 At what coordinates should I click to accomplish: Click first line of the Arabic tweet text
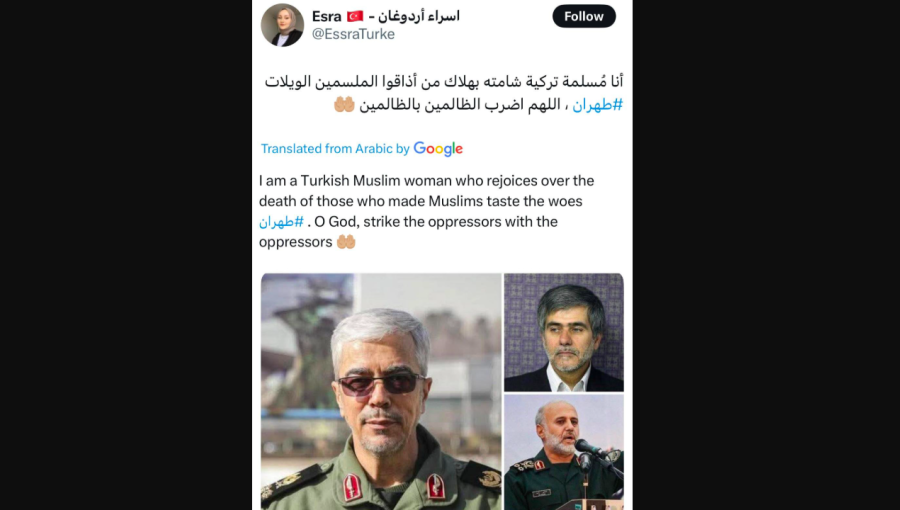444,81
